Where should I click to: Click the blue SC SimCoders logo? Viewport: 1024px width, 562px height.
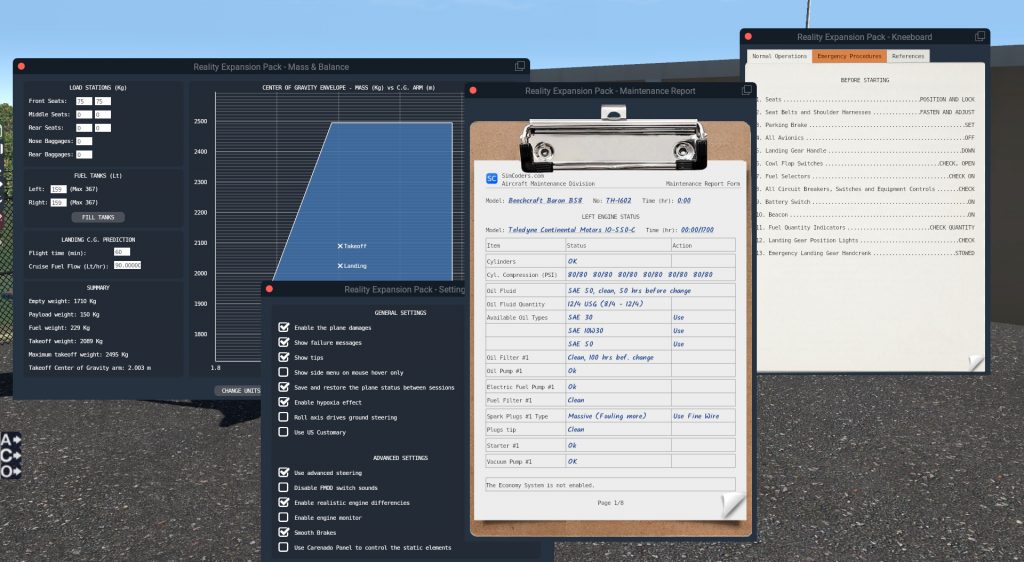point(491,179)
